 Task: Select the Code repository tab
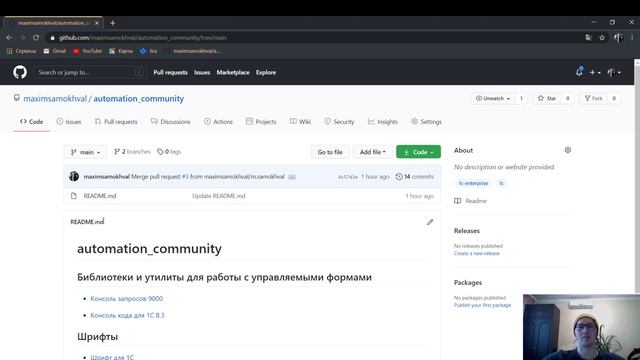31,122
